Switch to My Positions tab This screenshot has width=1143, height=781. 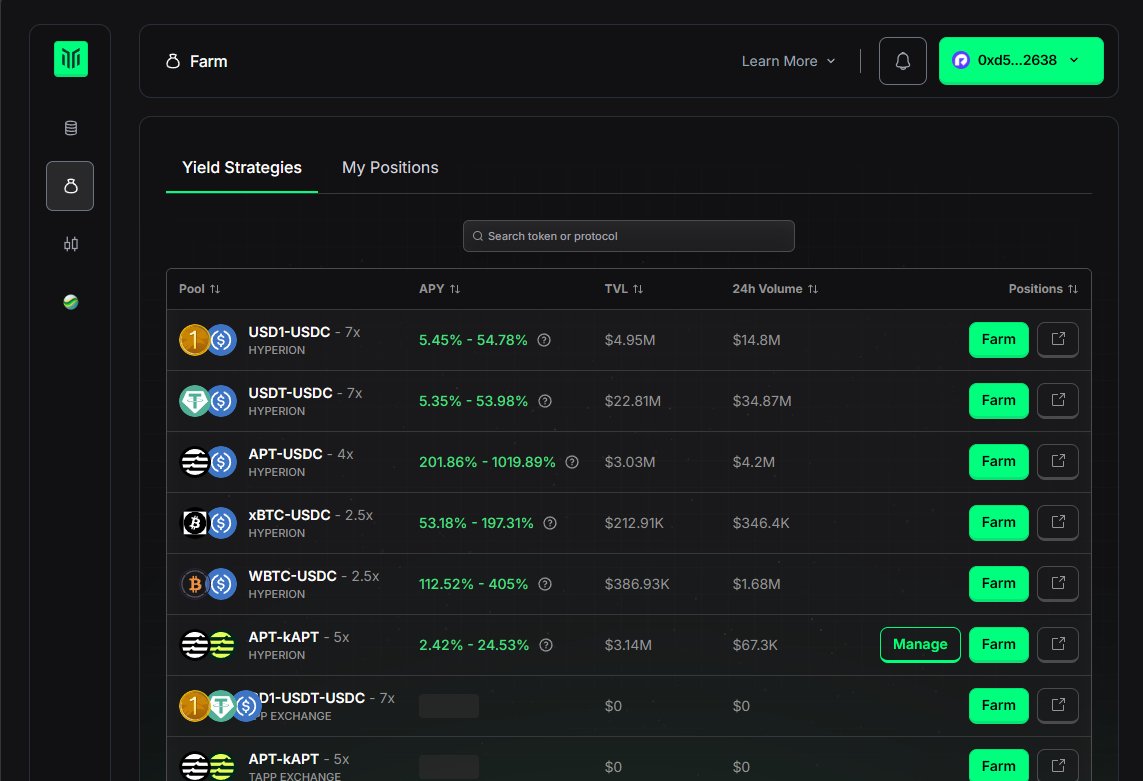point(390,168)
